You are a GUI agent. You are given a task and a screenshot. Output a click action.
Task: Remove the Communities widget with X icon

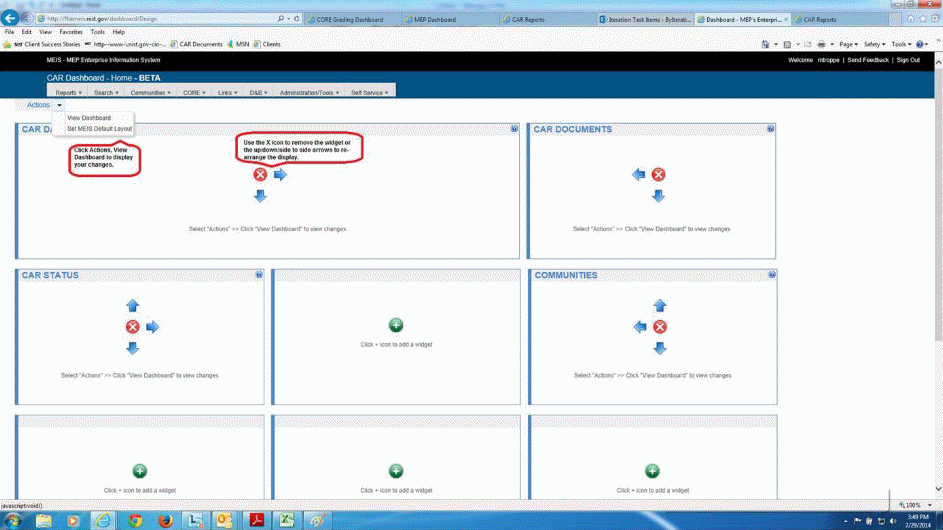click(x=660, y=327)
